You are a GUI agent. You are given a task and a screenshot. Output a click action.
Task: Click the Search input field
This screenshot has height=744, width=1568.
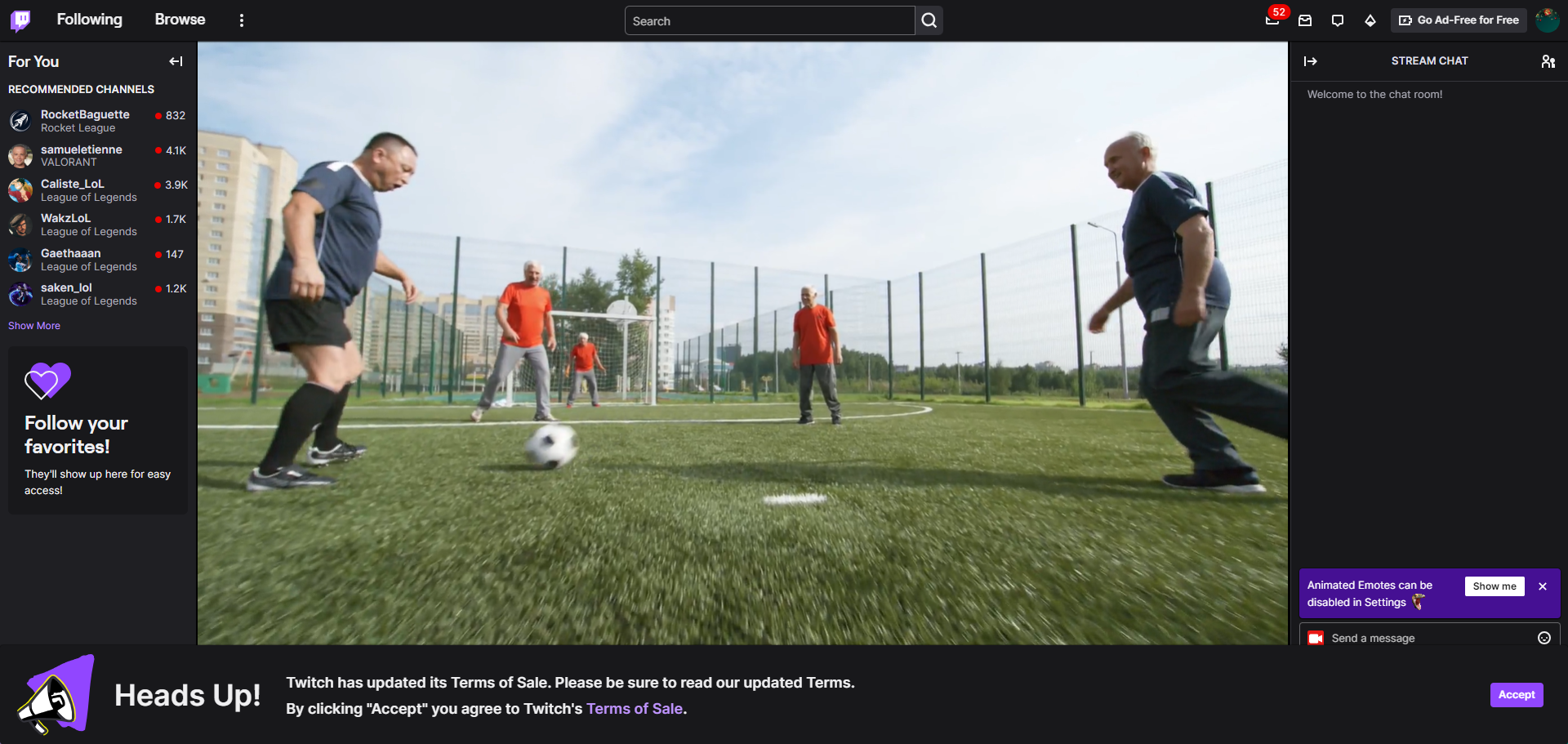769,20
